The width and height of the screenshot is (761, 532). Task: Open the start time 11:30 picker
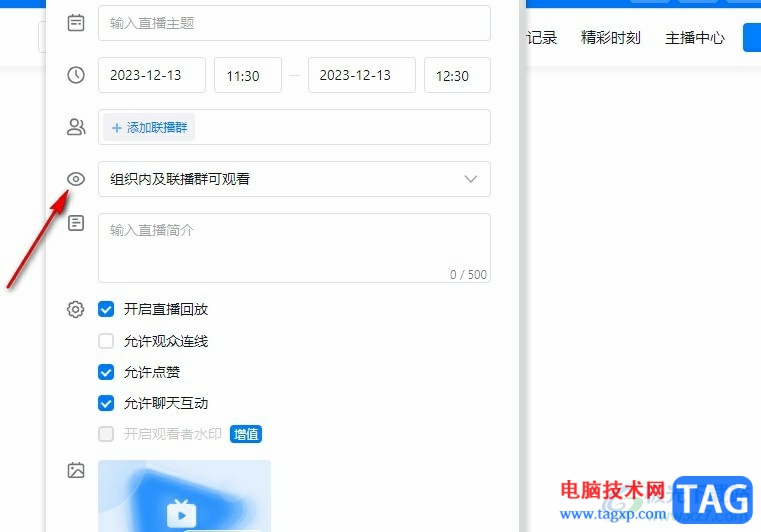coord(248,75)
